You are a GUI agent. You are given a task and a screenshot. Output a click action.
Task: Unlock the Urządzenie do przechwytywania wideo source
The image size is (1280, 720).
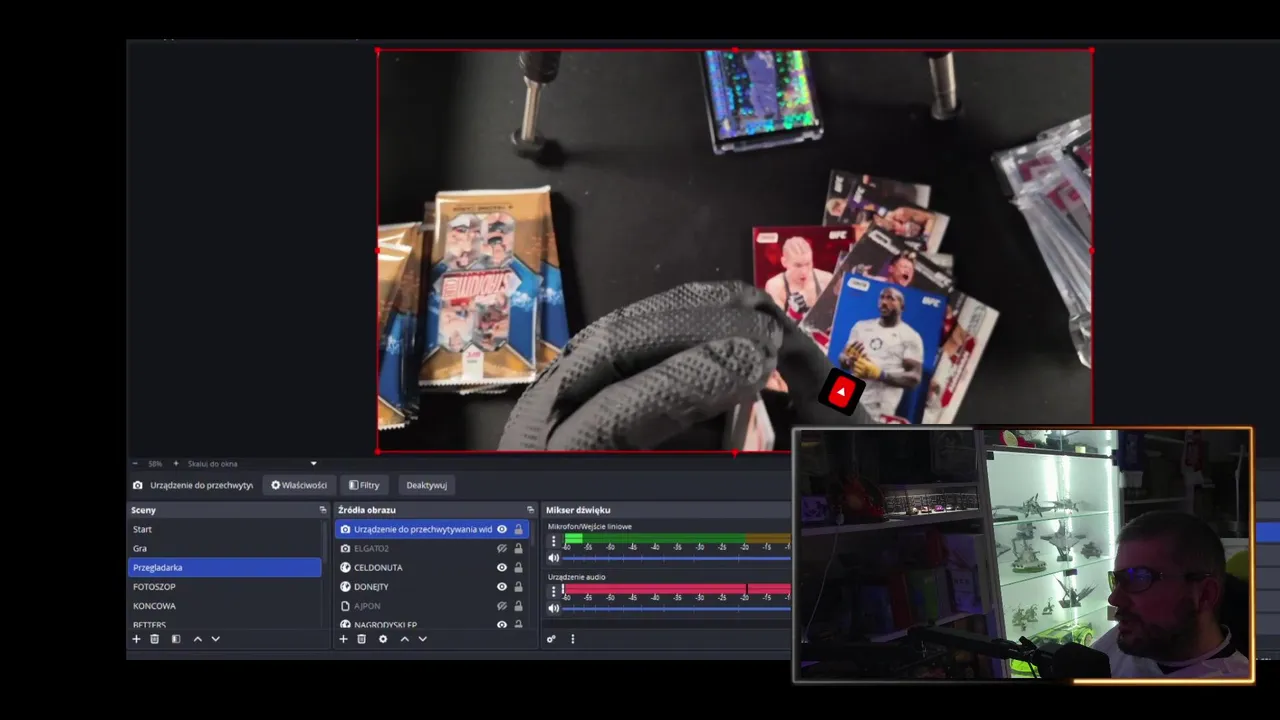518,529
